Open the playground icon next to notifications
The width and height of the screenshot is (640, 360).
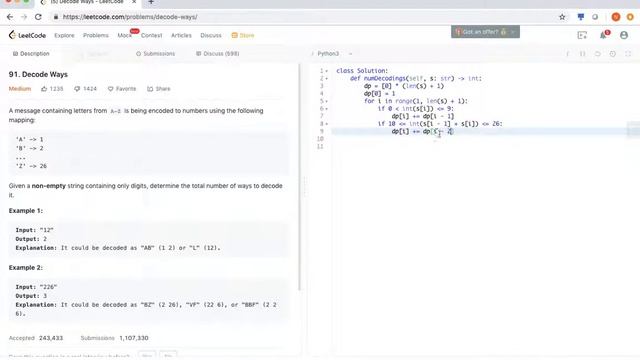click(x=582, y=35)
